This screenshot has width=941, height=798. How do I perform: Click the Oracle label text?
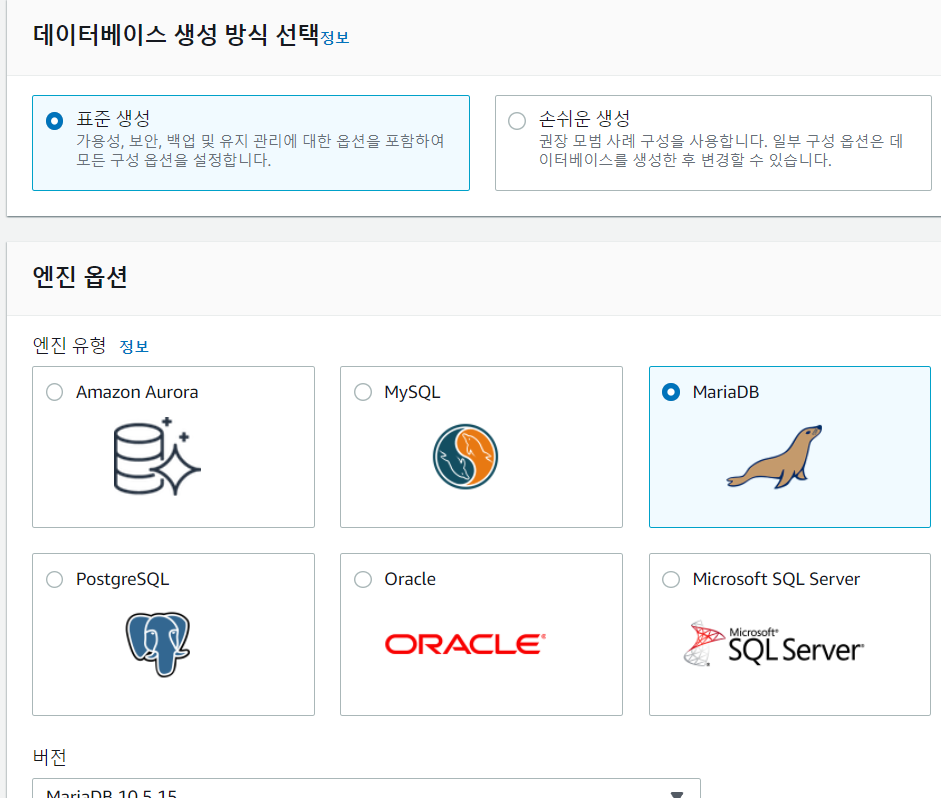(410, 580)
